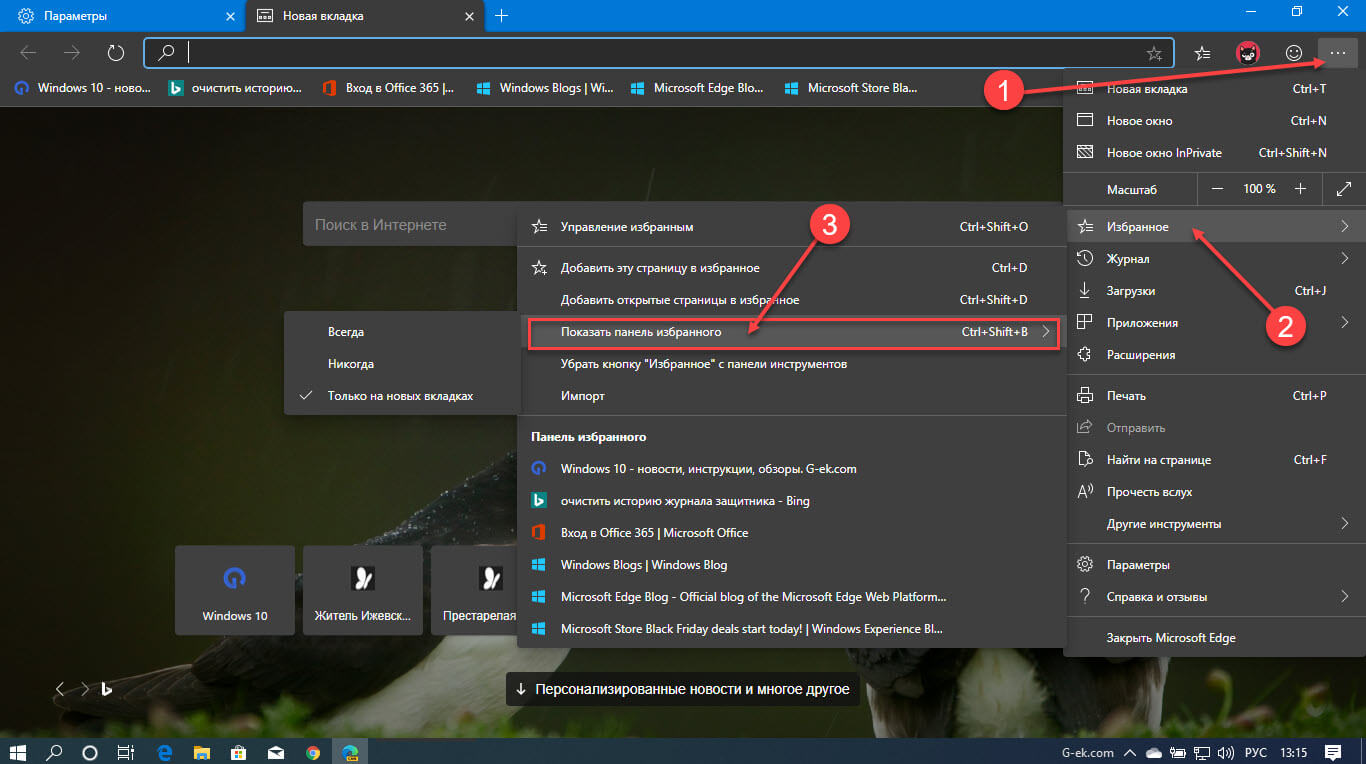Select Печать in main menu
Viewport: 1366px width, 764px height.
pyautogui.click(x=1213, y=396)
